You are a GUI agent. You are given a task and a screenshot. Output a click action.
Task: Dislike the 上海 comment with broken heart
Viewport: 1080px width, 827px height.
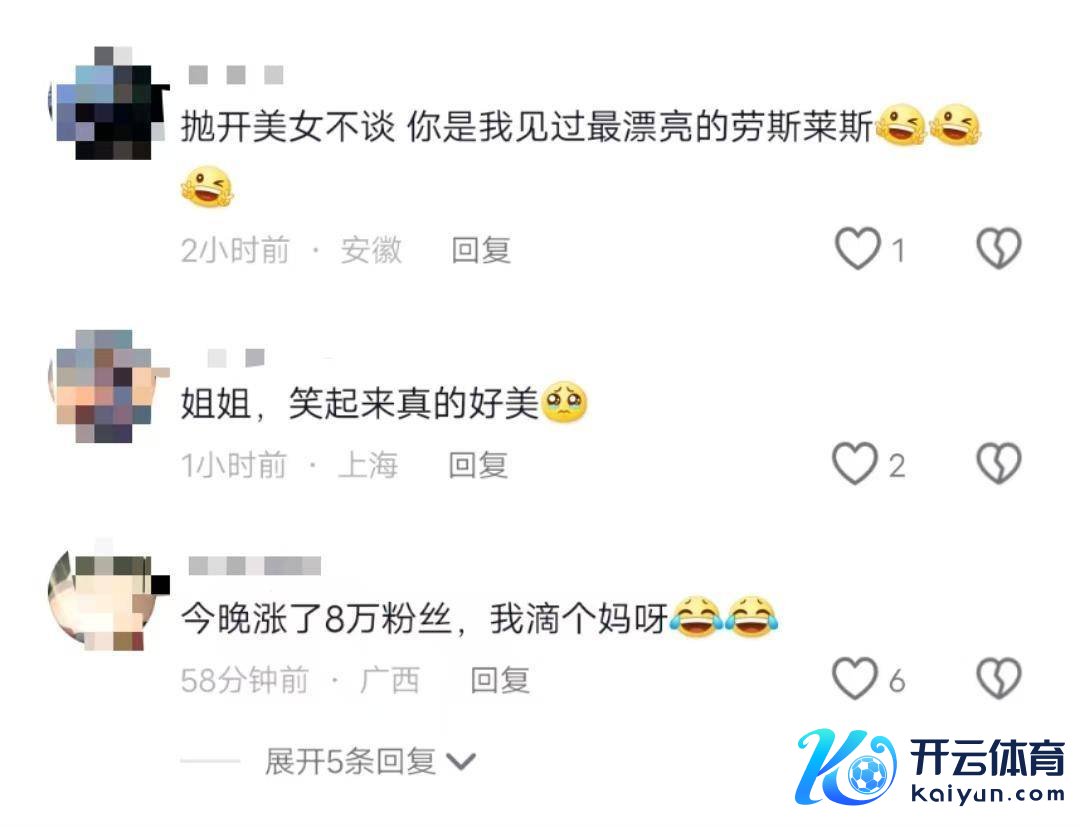[999, 463]
